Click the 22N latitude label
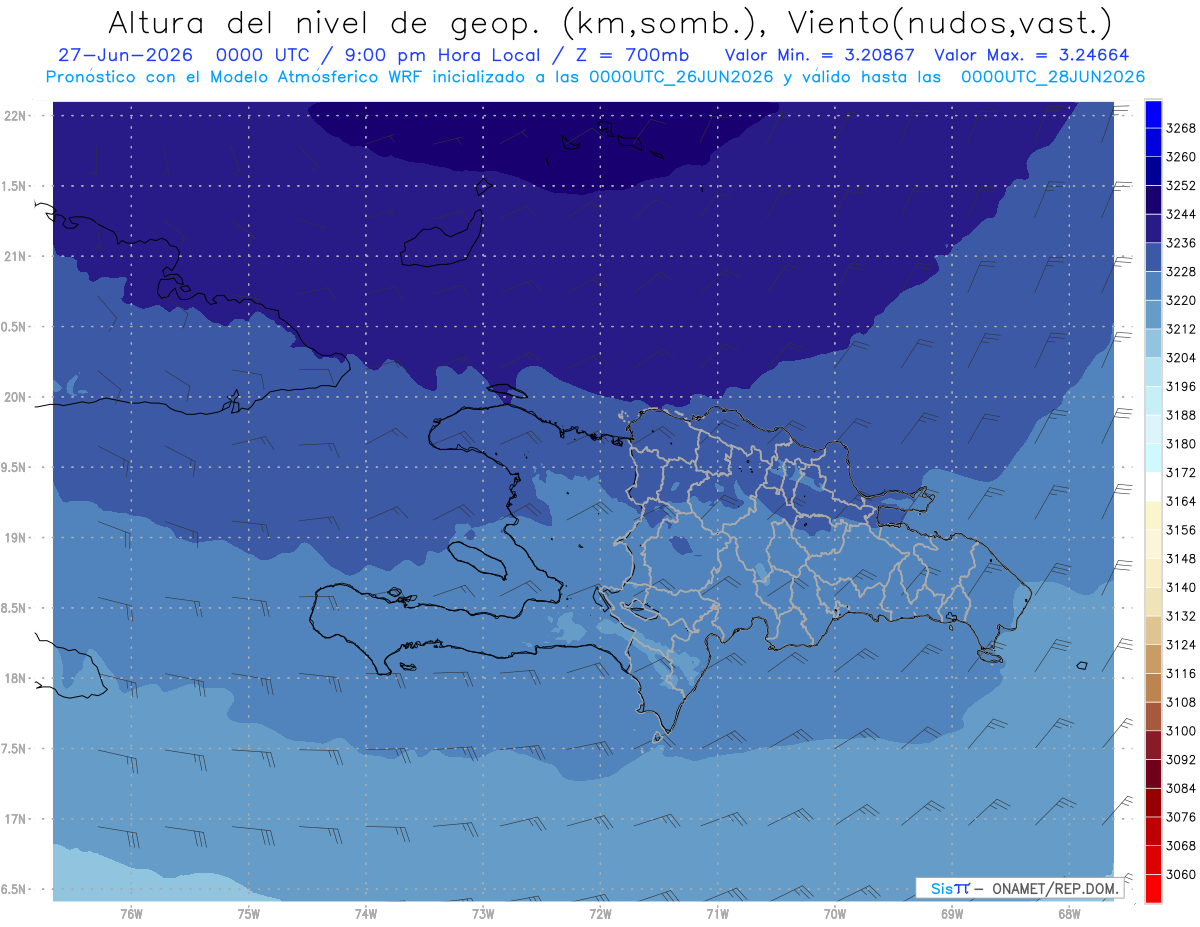This screenshot has width=1200, height=927. (x=15, y=116)
